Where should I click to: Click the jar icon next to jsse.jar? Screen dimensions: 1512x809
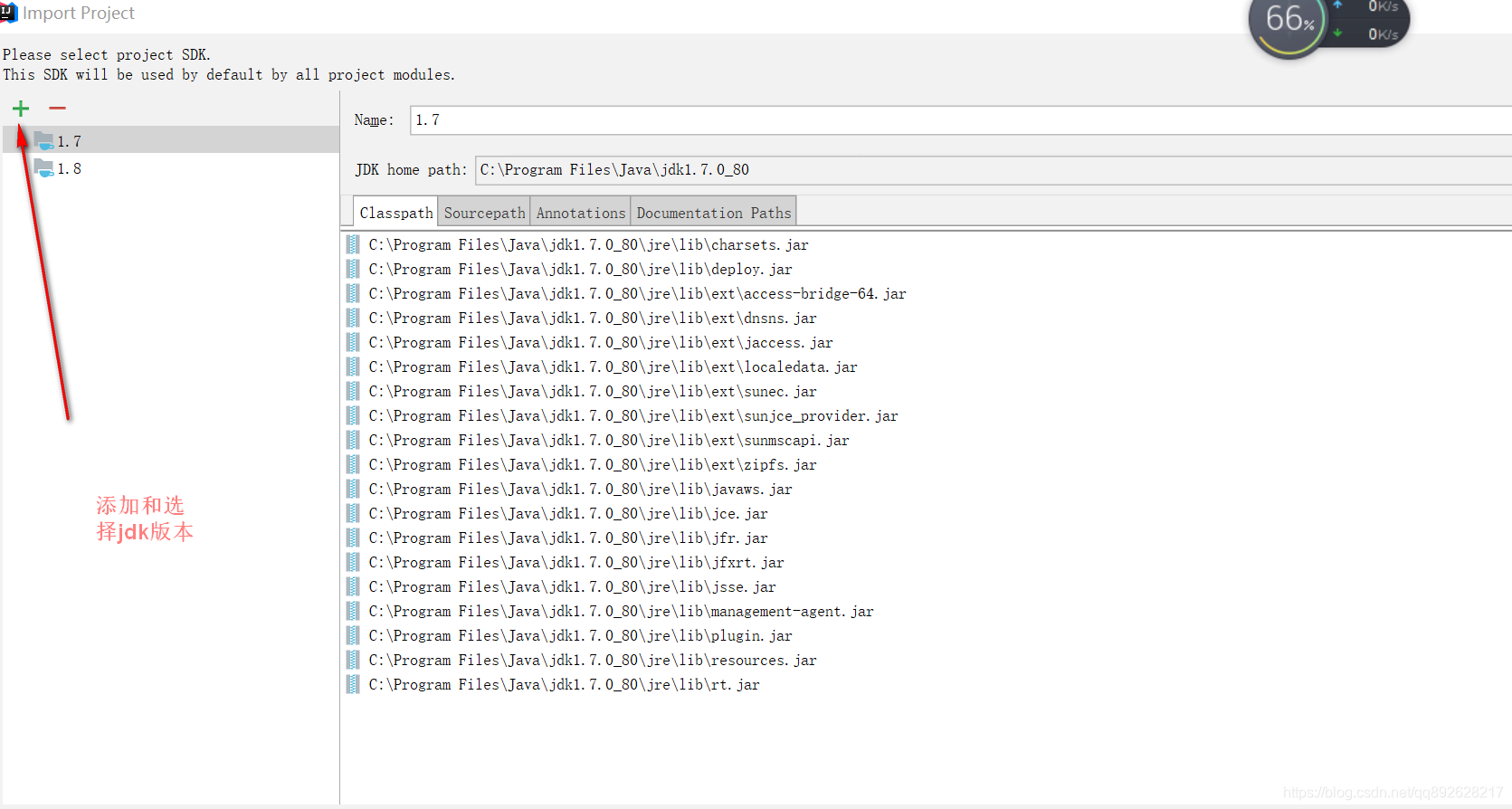pos(353,586)
